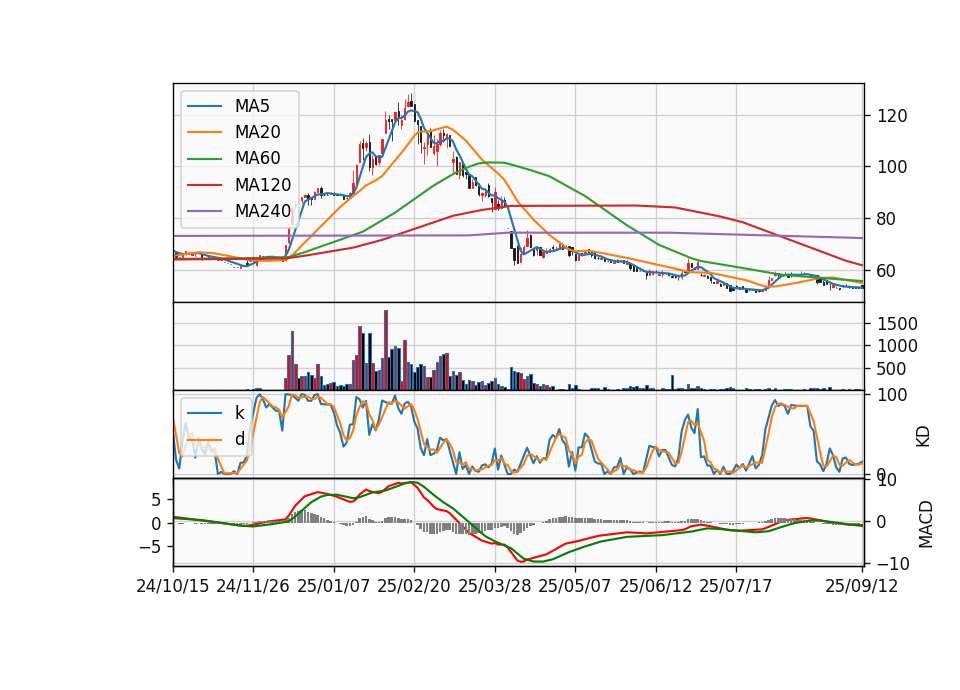The image size is (960, 690).
Task: Click the 80 price axis value
Action: [888, 219]
